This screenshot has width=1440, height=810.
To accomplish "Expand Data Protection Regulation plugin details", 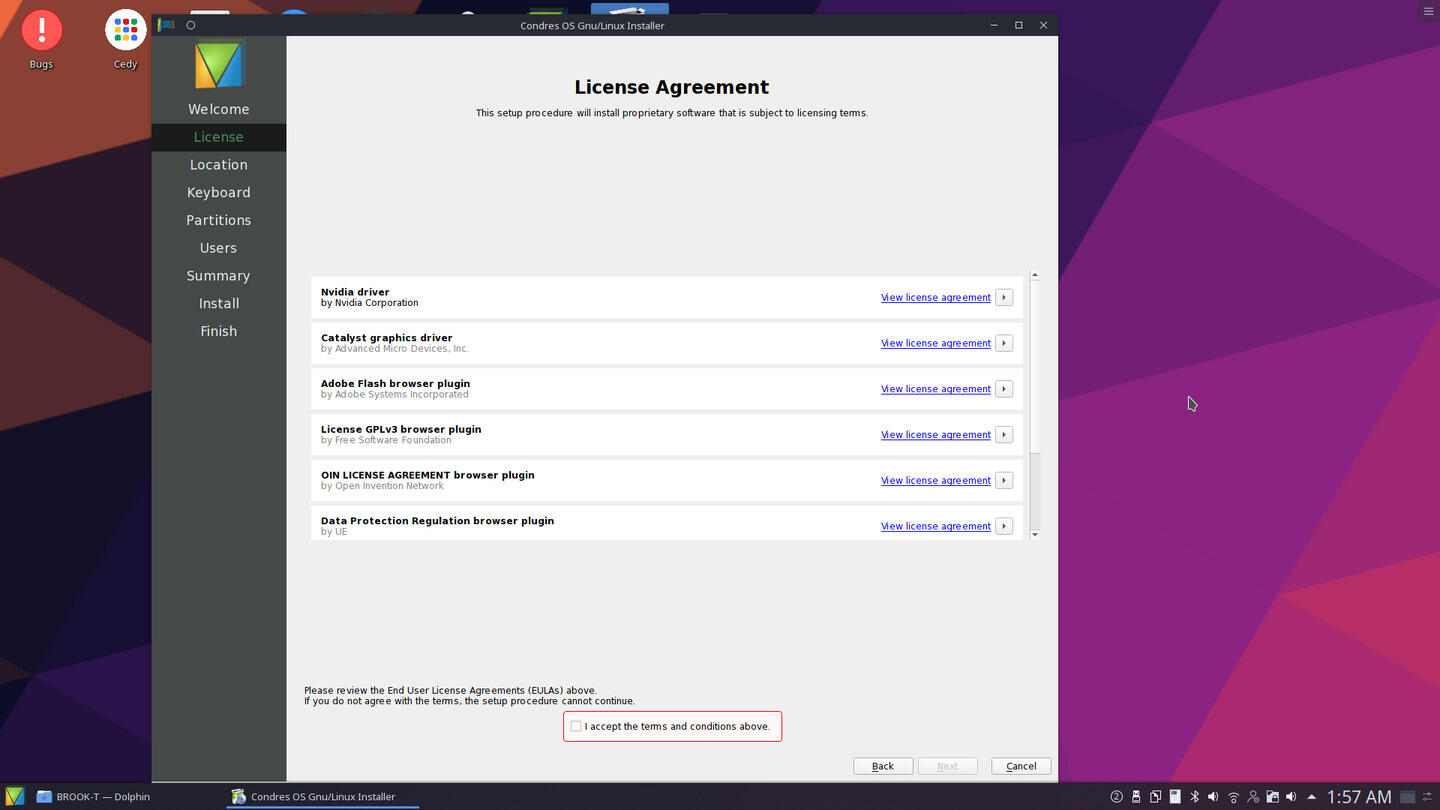I will (x=1004, y=526).
